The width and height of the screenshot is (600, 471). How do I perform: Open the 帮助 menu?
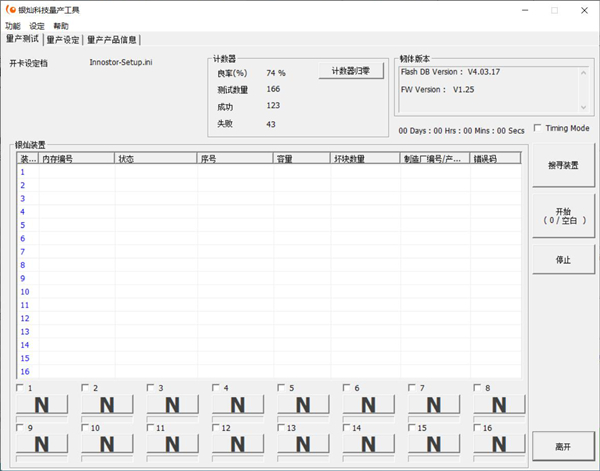[62, 26]
